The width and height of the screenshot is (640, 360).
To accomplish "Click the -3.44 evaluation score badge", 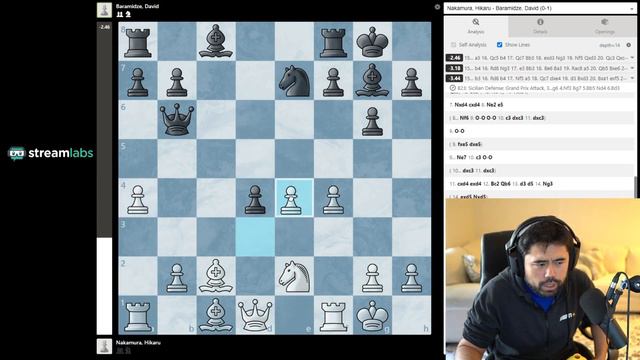I will (454, 78).
